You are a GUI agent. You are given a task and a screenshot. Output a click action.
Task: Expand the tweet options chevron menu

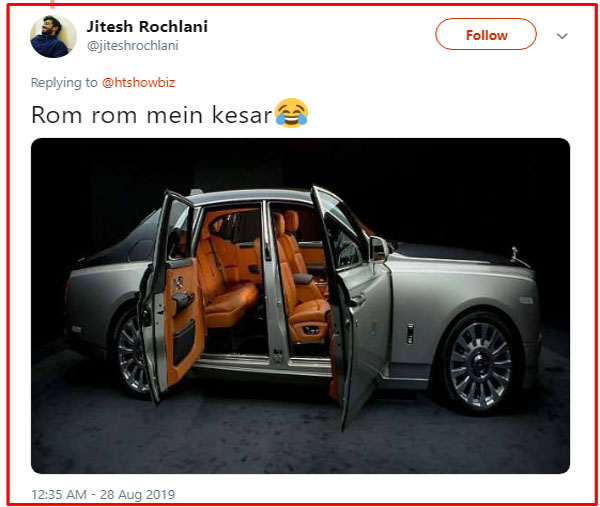point(562,36)
